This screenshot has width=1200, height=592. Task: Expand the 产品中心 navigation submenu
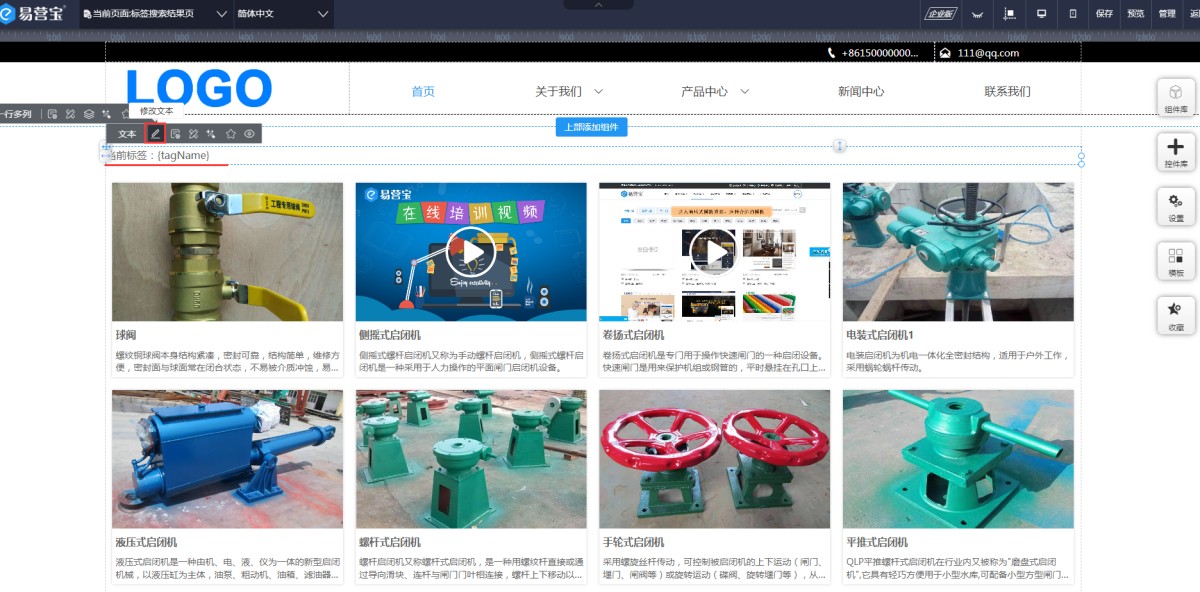[744, 91]
